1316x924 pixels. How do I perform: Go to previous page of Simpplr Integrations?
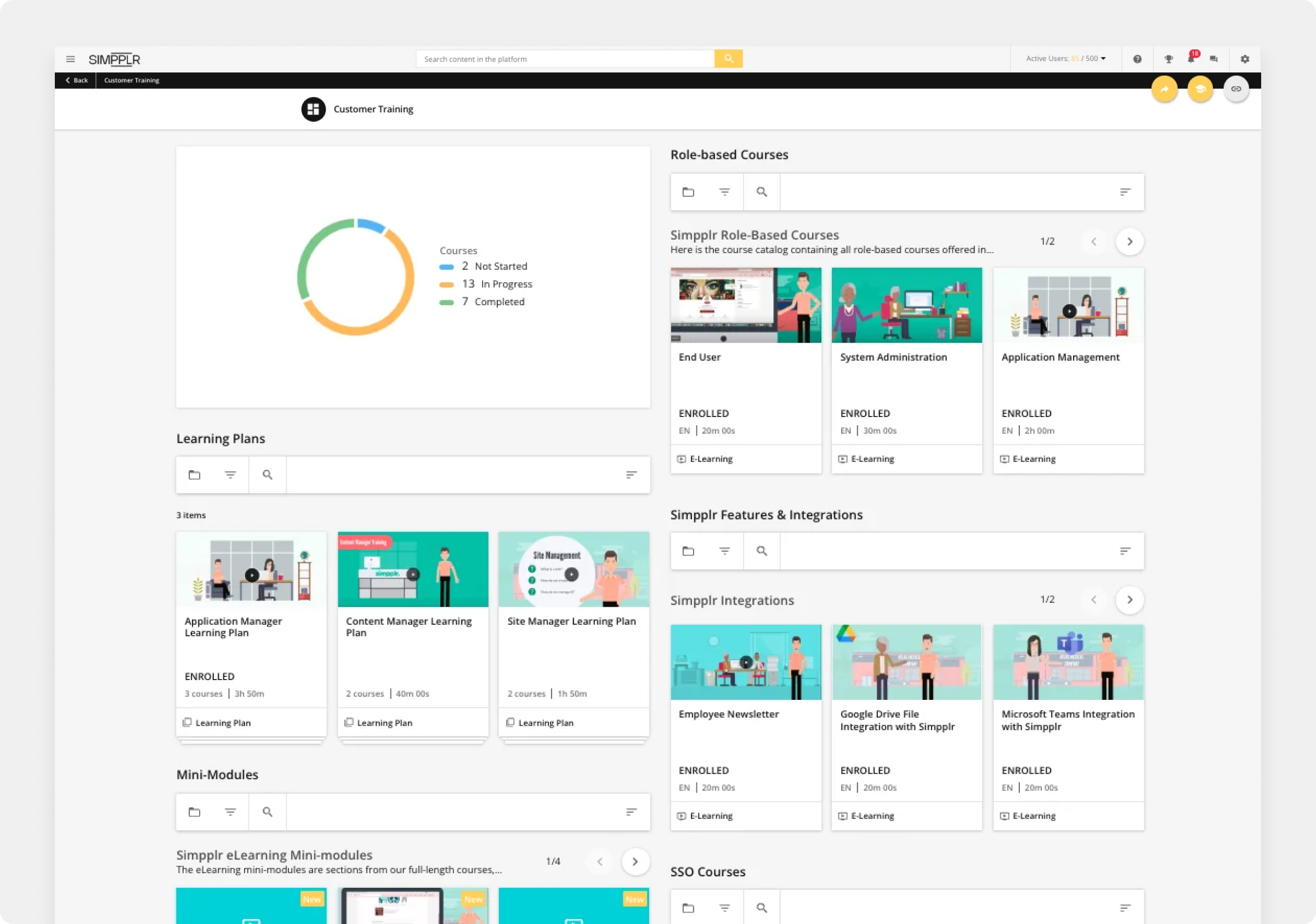tap(1093, 600)
